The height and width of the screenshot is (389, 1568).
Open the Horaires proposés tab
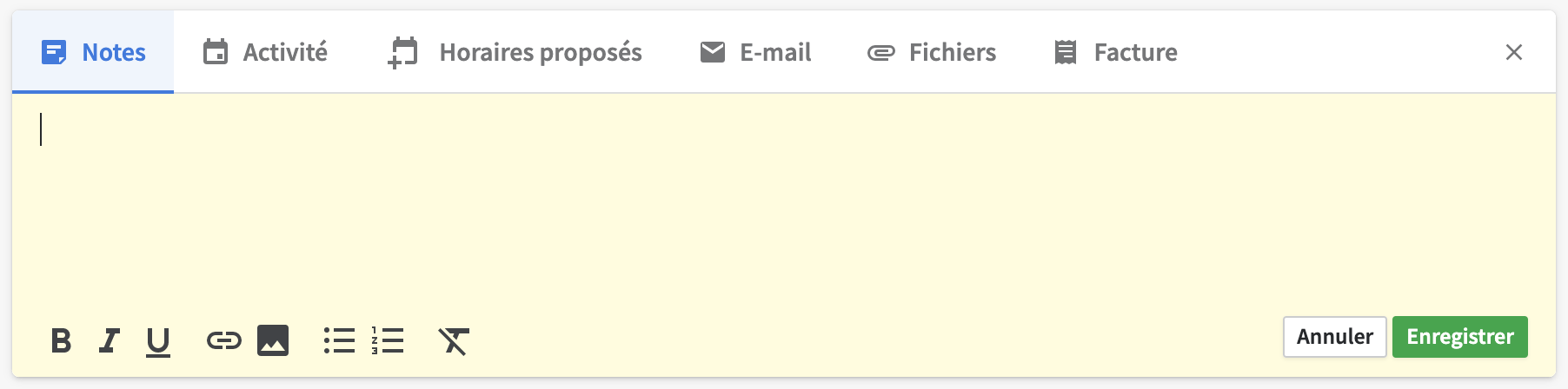tap(515, 52)
